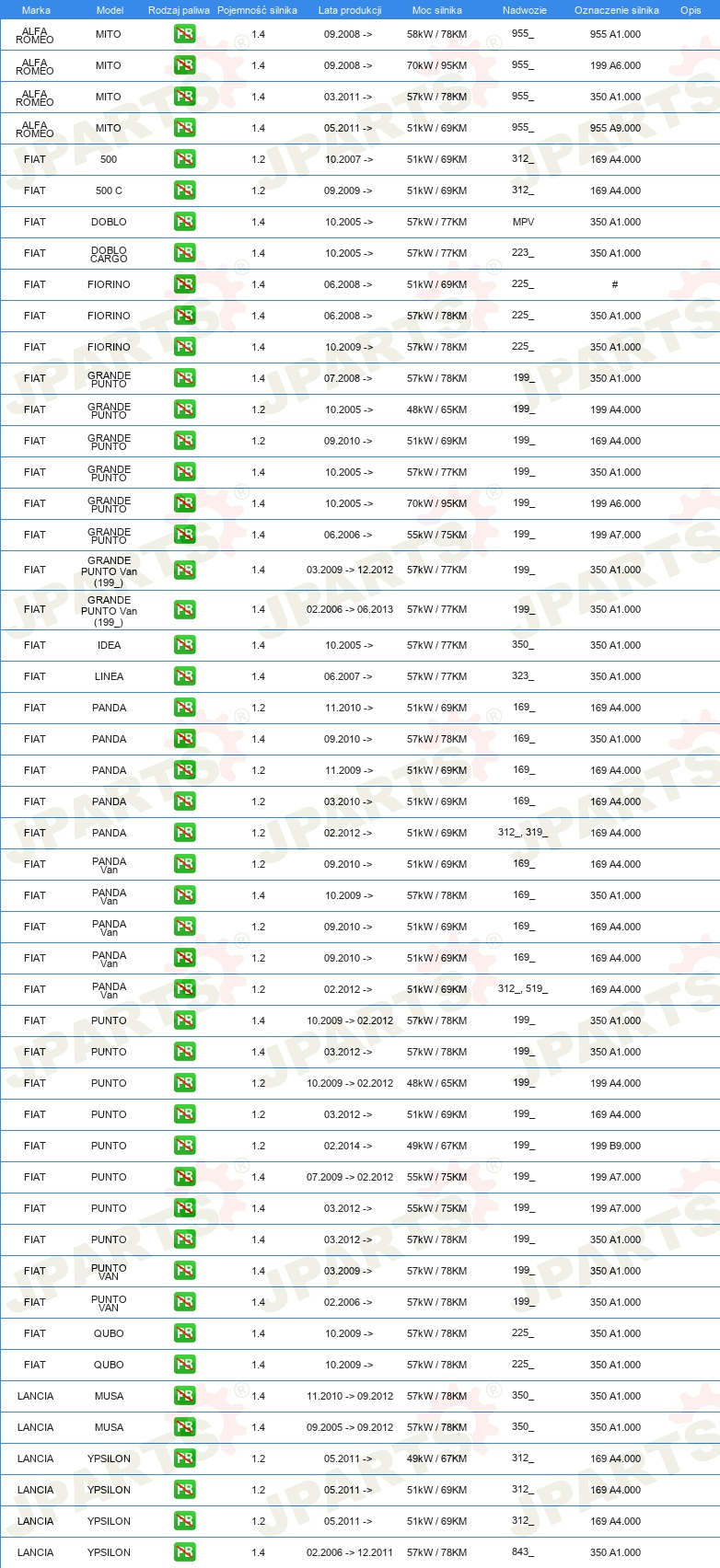Click fuel icon in GRANDE PUNTO 70kW/95KM row
The height and width of the screenshot is (1568, 720).
pos(184,503)
